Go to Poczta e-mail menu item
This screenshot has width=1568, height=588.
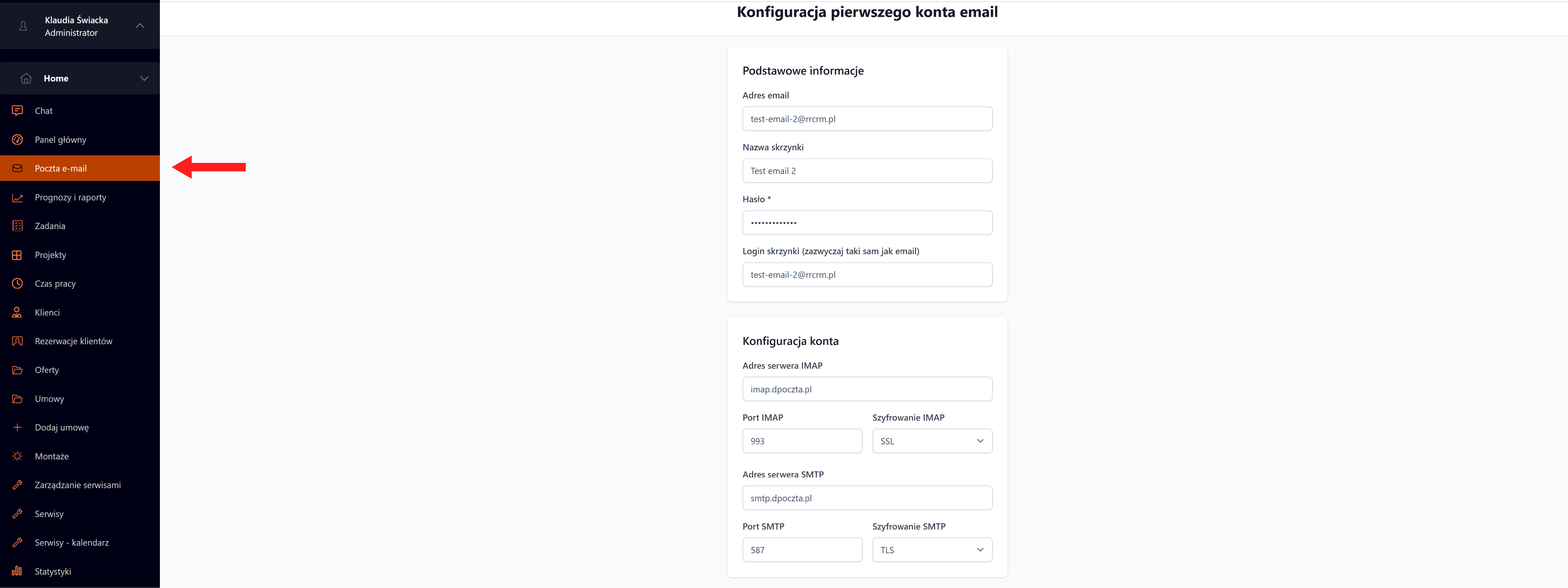pos(61,169)
